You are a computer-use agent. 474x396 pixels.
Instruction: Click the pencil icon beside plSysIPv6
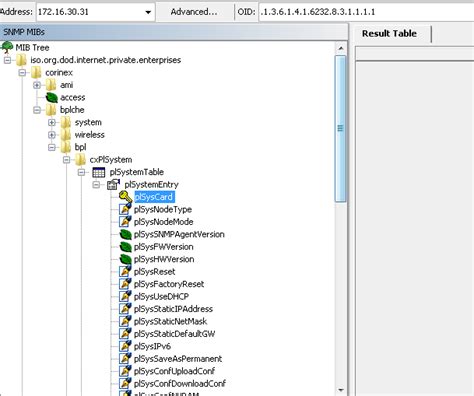coord(125,346)
